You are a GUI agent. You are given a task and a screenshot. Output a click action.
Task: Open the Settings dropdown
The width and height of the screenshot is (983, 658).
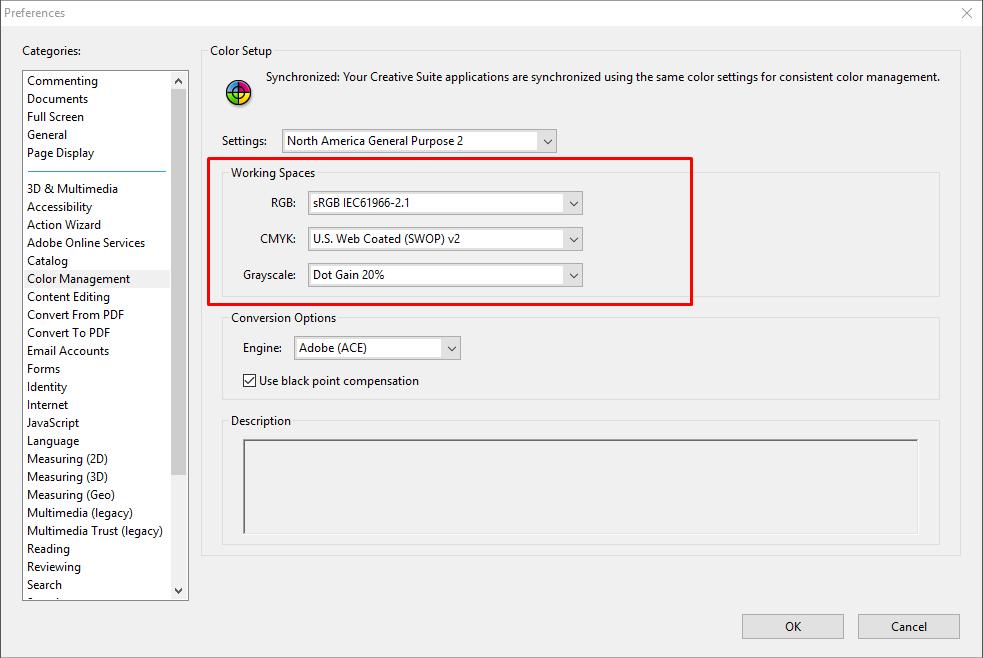419,141
